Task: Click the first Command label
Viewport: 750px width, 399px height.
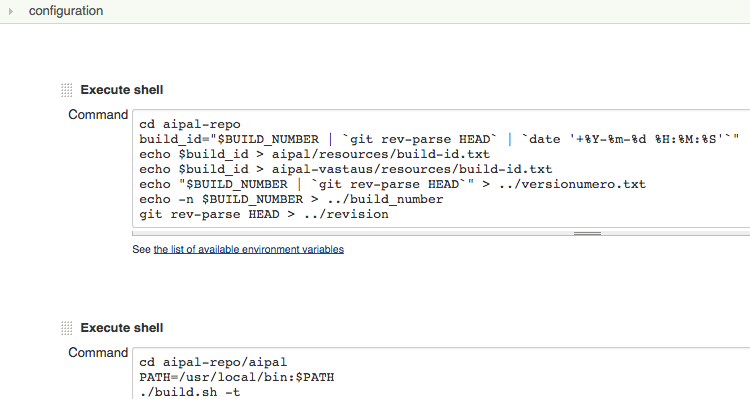Action: pos(98,115)
